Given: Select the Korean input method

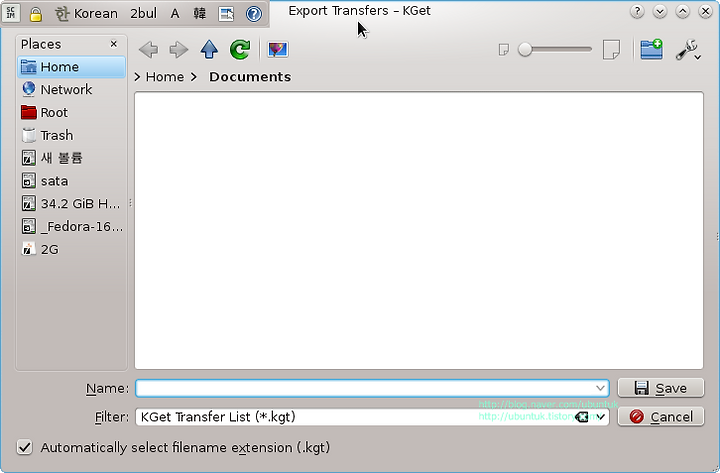Looking at the screenshot, I should (86, 14).
